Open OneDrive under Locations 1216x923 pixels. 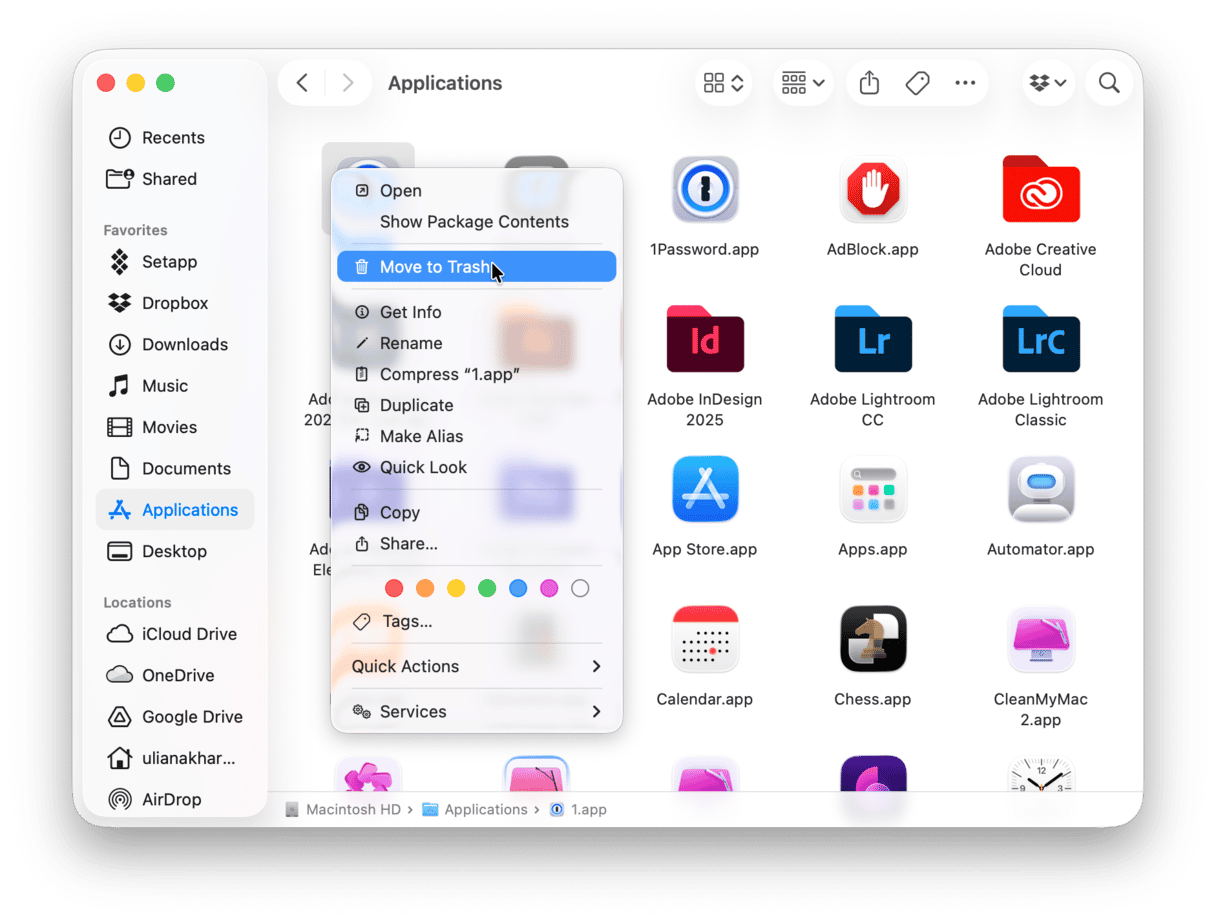175,676
